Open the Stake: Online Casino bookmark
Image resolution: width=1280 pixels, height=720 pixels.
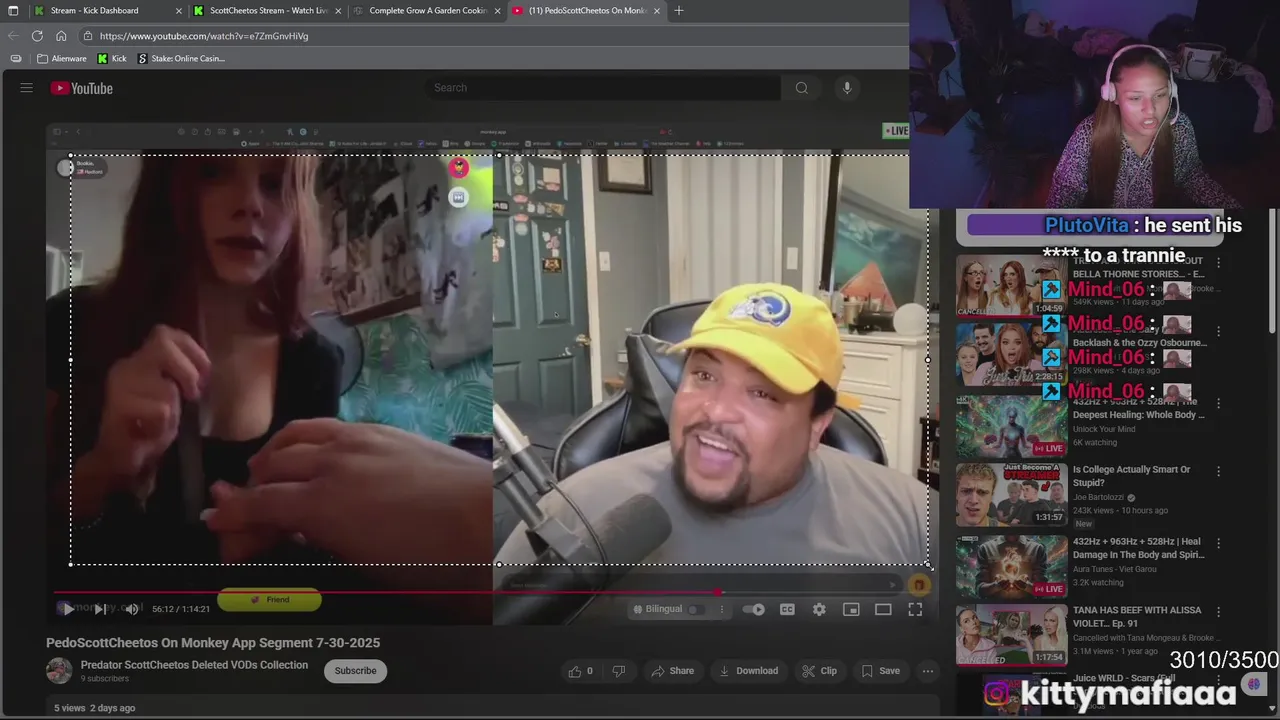181,58
